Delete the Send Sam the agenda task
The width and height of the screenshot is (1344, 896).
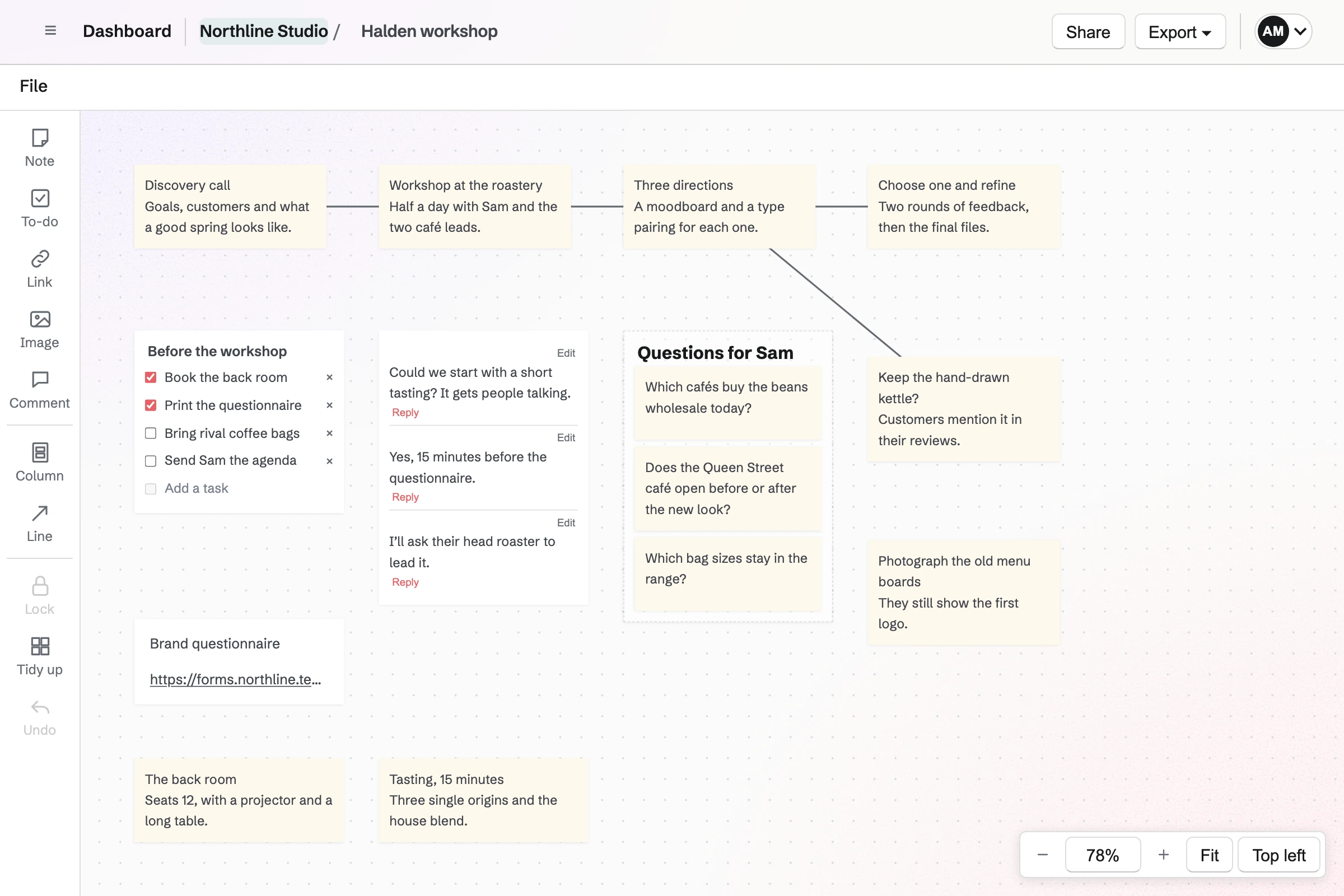(x=330, y=461)
